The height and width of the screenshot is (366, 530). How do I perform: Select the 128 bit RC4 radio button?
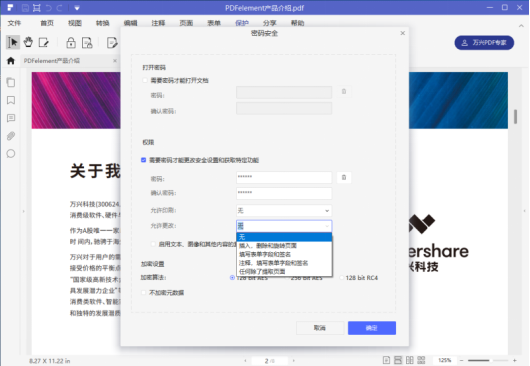click(x=342, y=278)
